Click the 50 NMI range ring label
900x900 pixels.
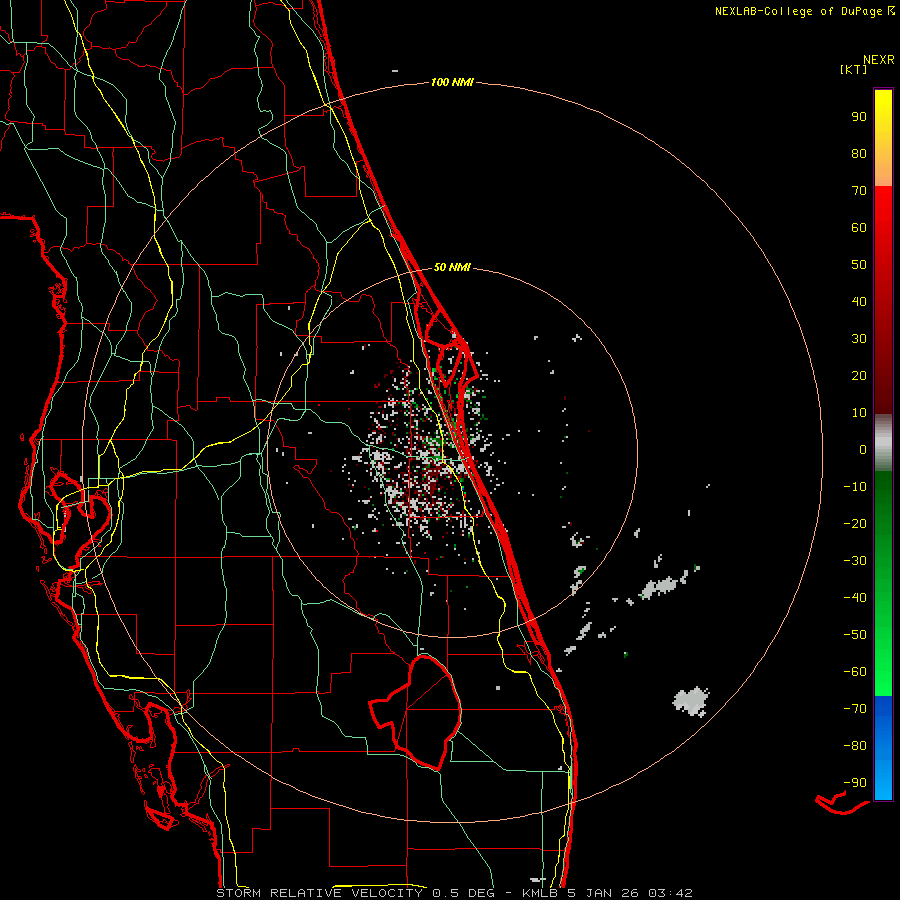(x=452, y=267)
